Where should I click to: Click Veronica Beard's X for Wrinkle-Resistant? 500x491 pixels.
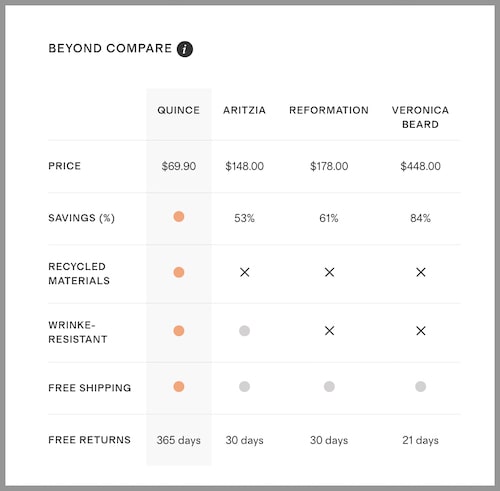tap(421, 331)
